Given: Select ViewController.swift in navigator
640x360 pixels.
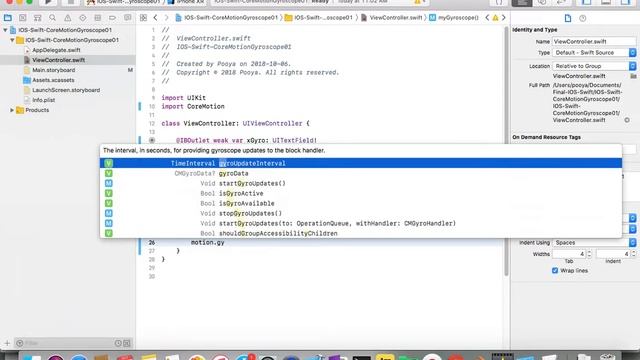Looking at the screenshot, I should (58, 60).
